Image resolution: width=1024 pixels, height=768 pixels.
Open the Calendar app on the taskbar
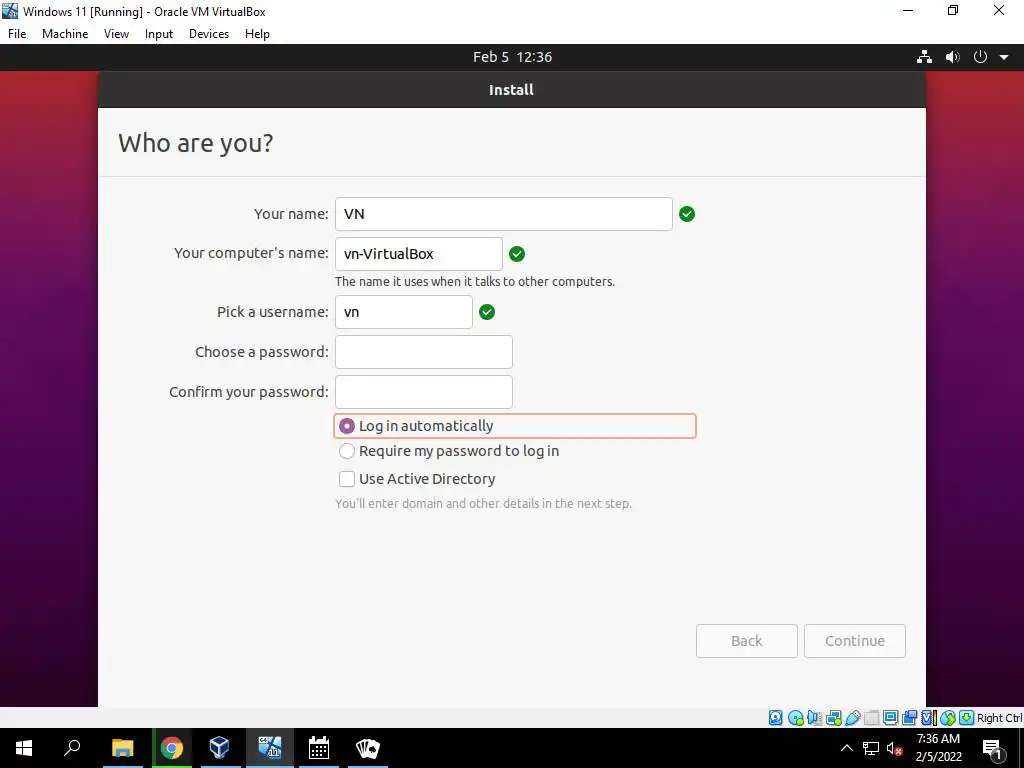[319, 748]
